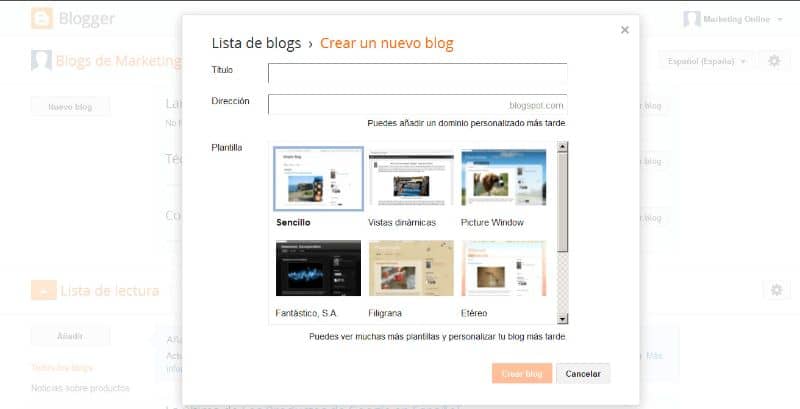Screen dimensions: 800x409
Task: Click the template list scroll up arrow
Action: pyautogui.click(x=562, y=147)
